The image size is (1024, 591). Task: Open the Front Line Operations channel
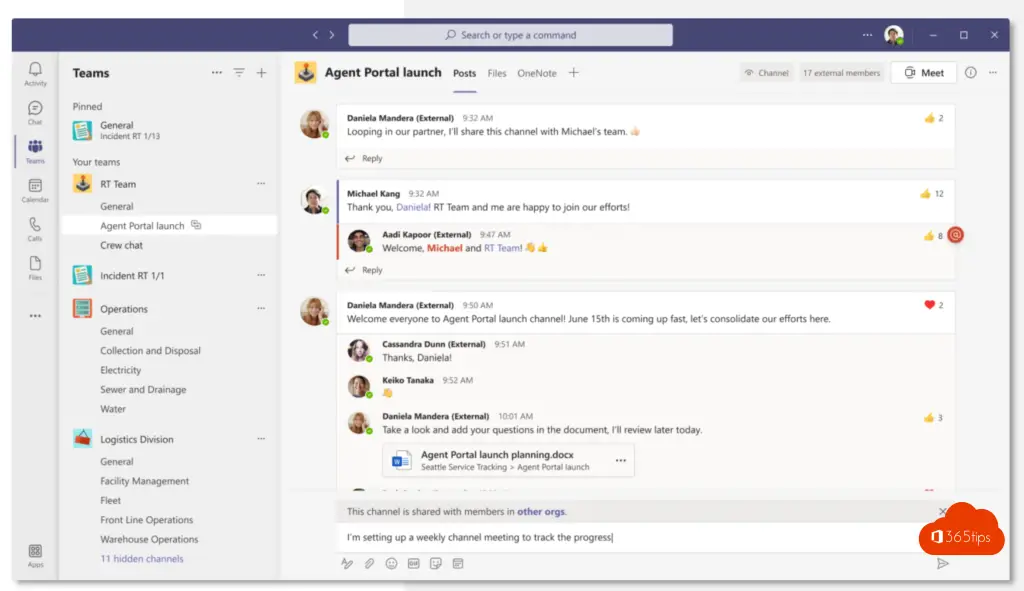coord(146,520)
